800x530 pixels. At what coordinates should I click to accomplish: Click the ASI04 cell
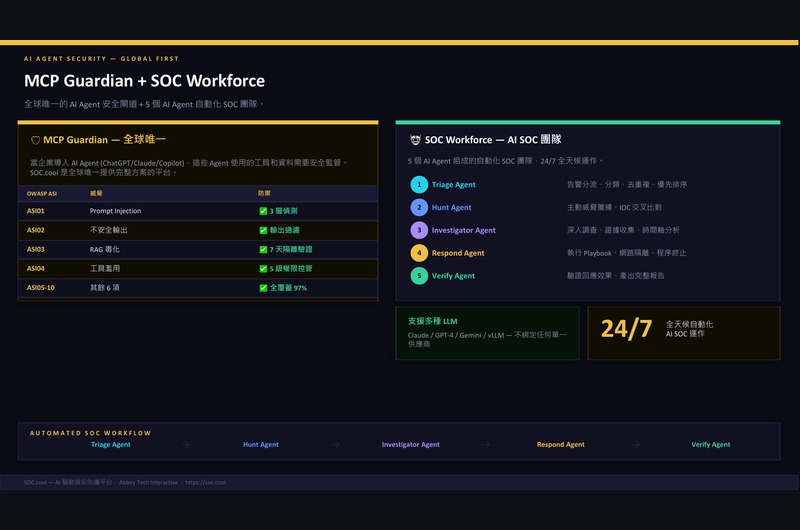[x=36, y=268]
